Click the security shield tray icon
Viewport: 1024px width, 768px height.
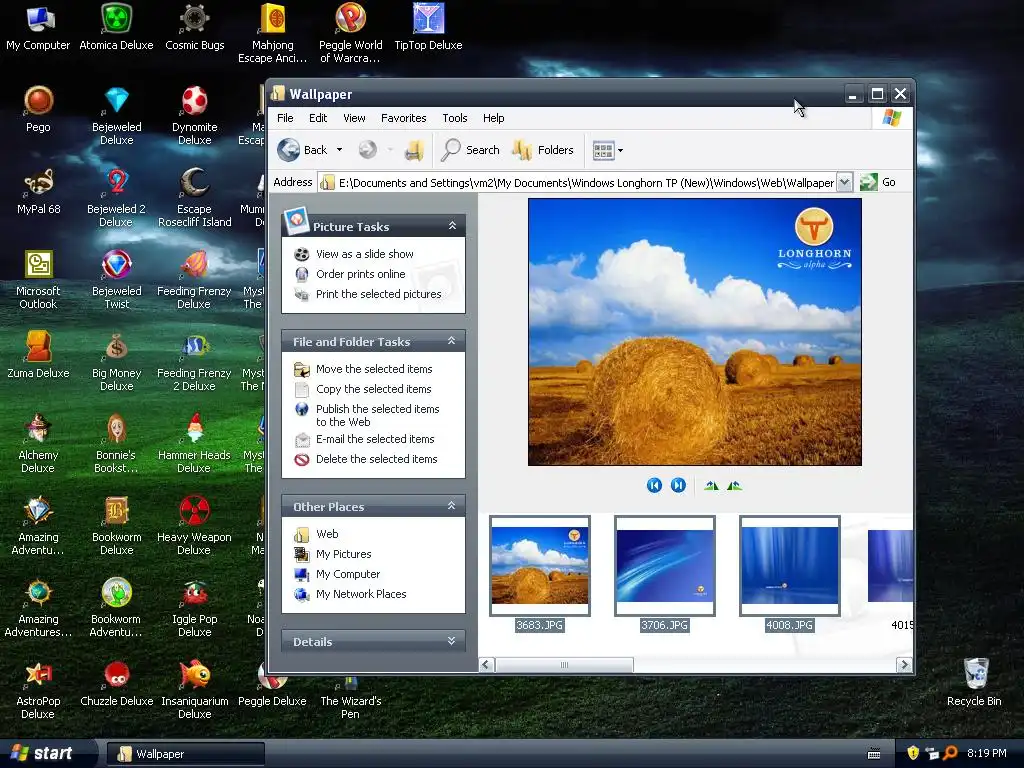[913, 753]
